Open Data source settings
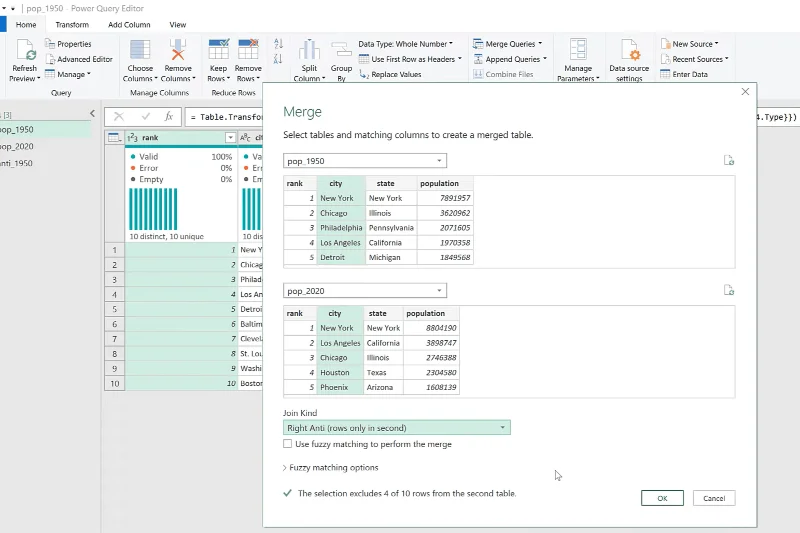Screen dimensions: 800x533 pos(629,61)
